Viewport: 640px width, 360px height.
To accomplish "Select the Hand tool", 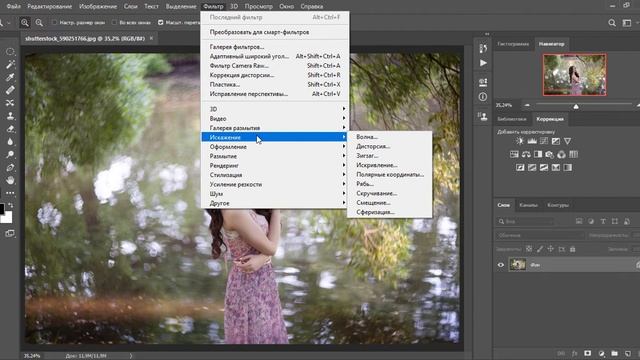I will [10, 180].
